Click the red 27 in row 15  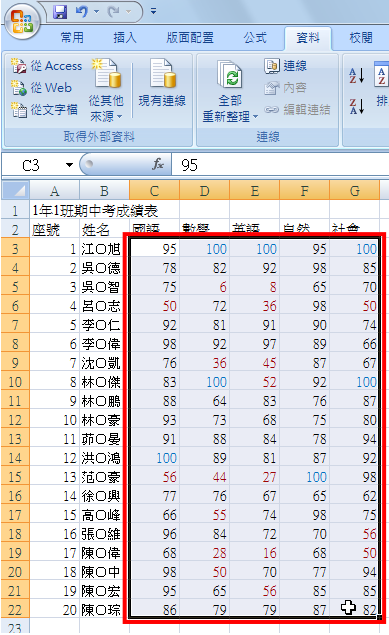click(x=255, y=477)
